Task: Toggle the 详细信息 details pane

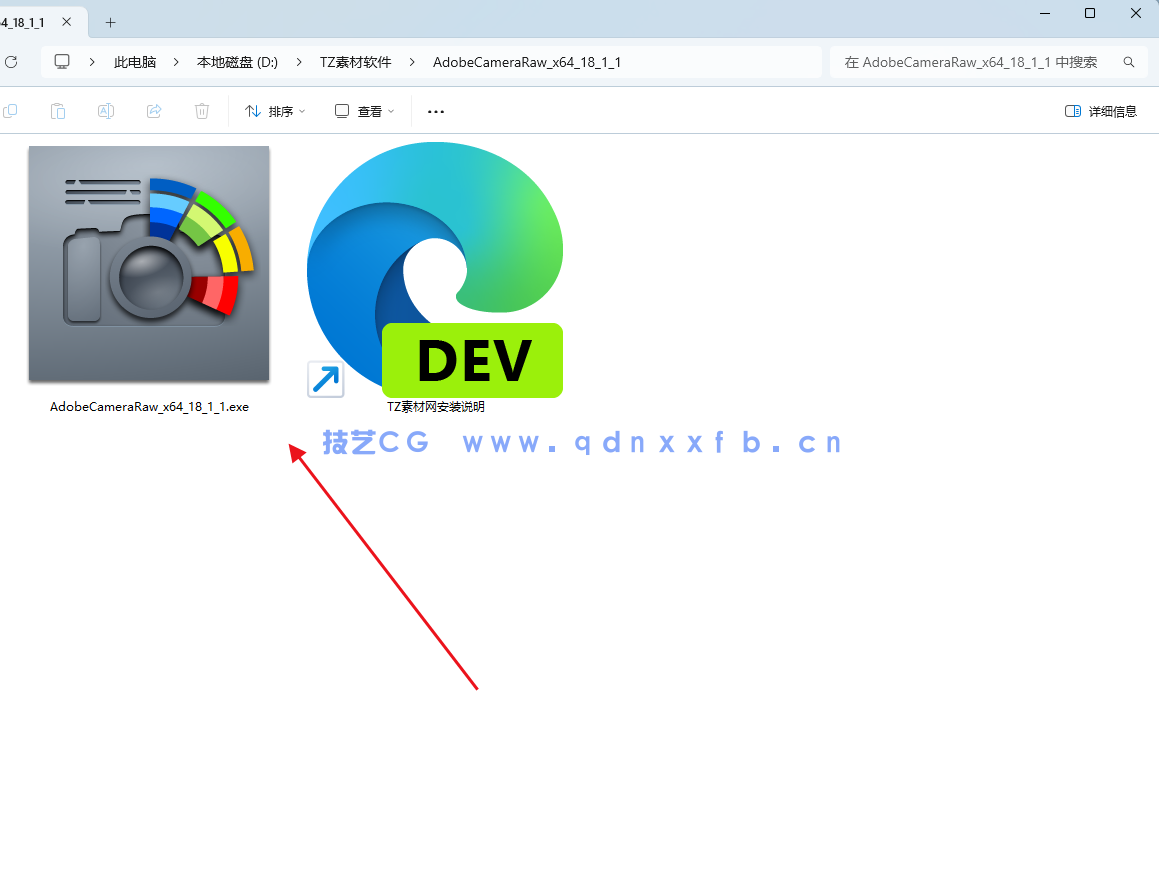Action: [1100, 111]
